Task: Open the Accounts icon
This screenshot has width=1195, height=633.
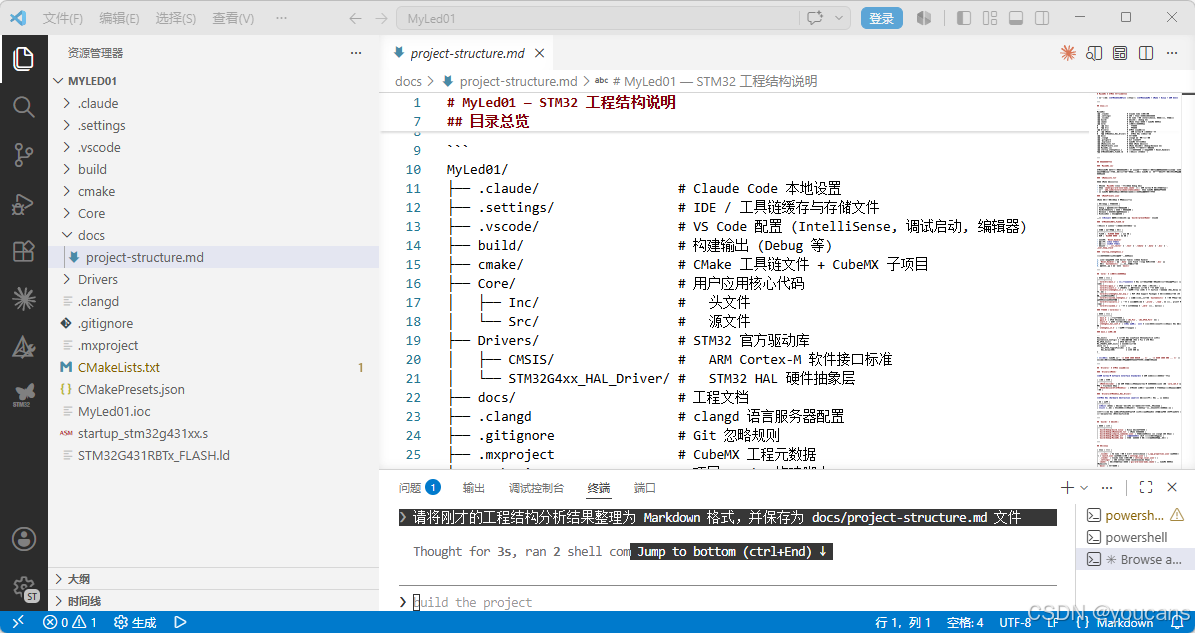Action: click(24, 539)
